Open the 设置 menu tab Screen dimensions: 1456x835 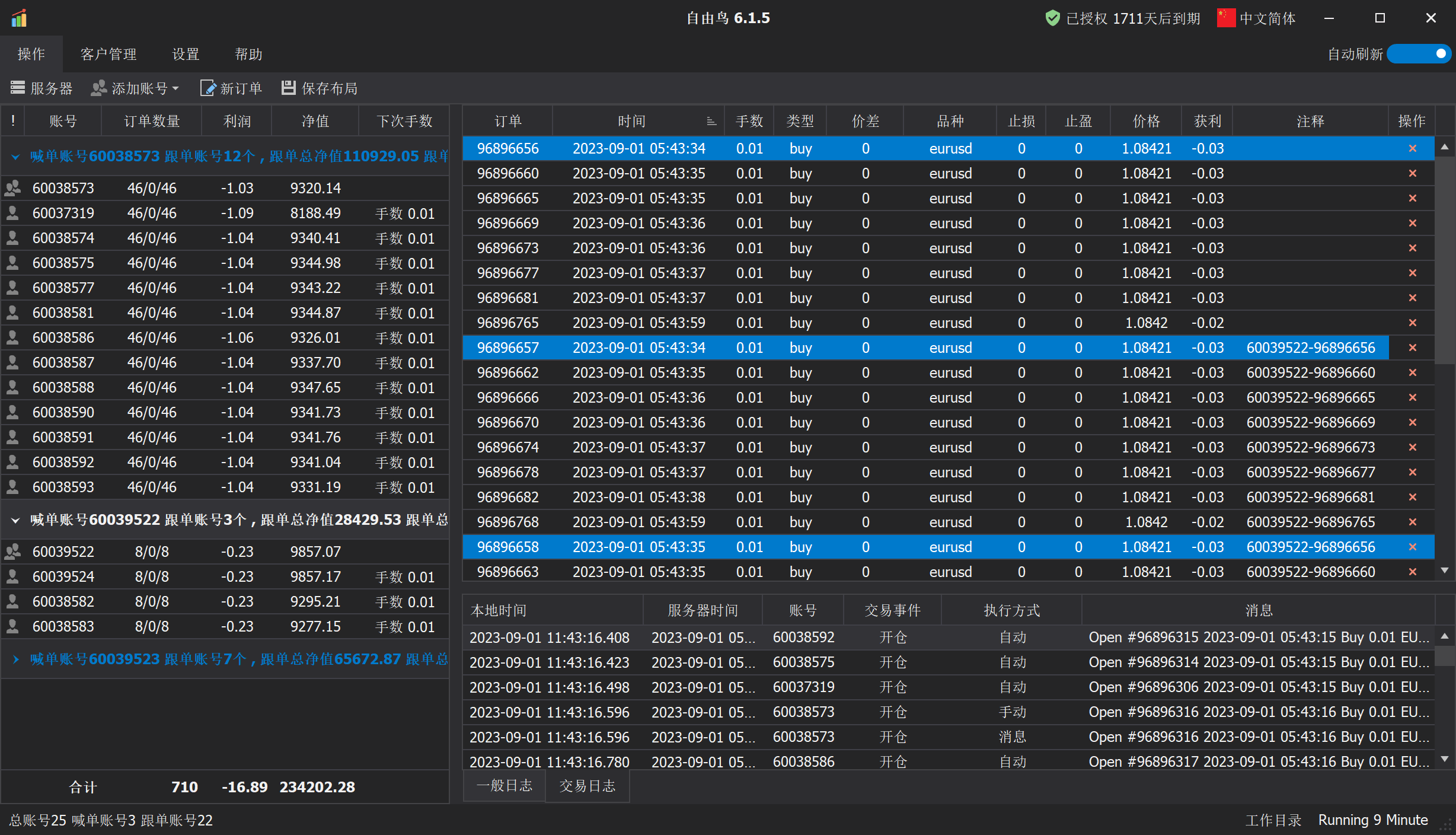click(186, 54)
